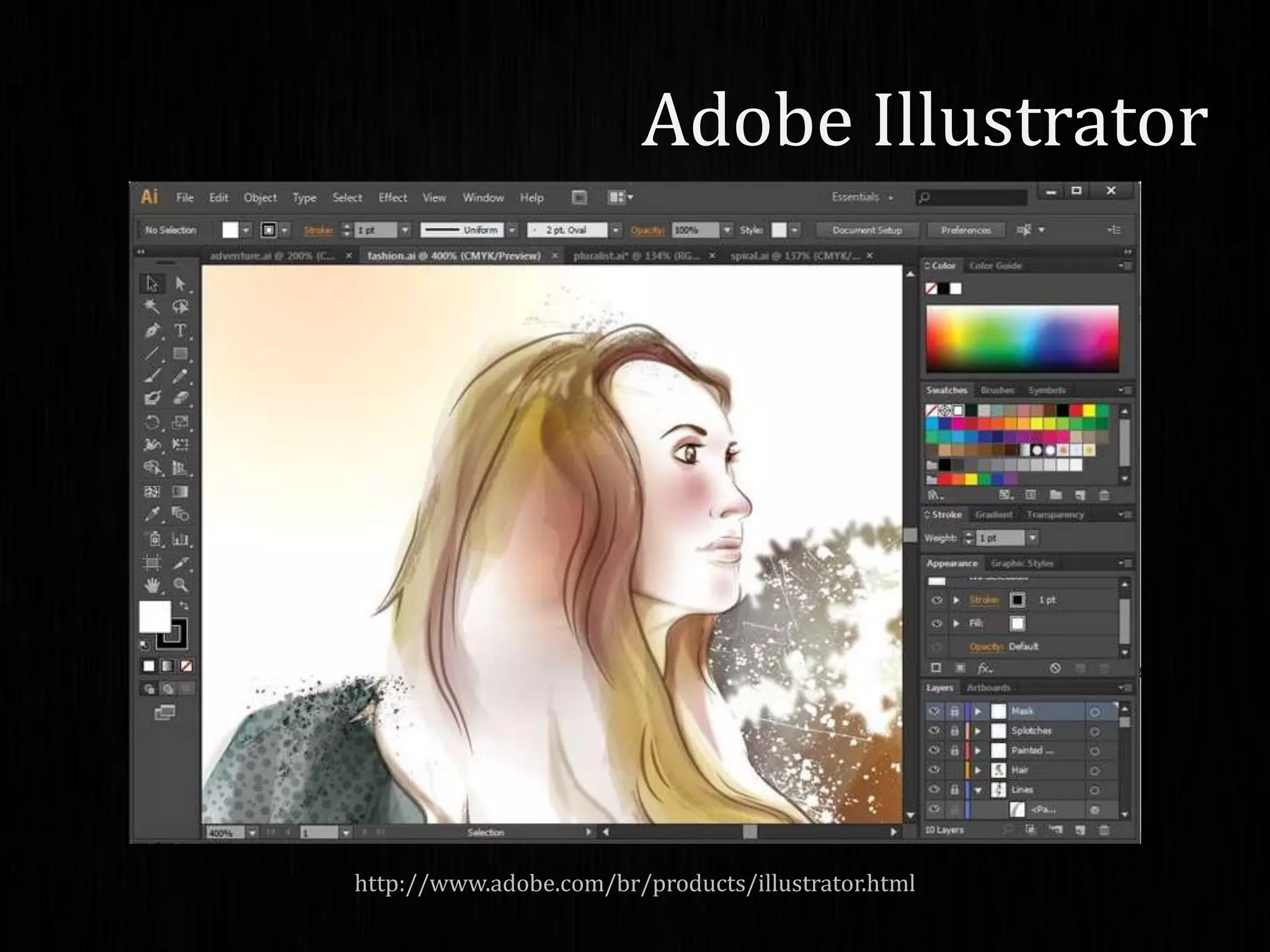Click the Add New Effect fx icon
1270x952 pixels.
pos(985,668)
